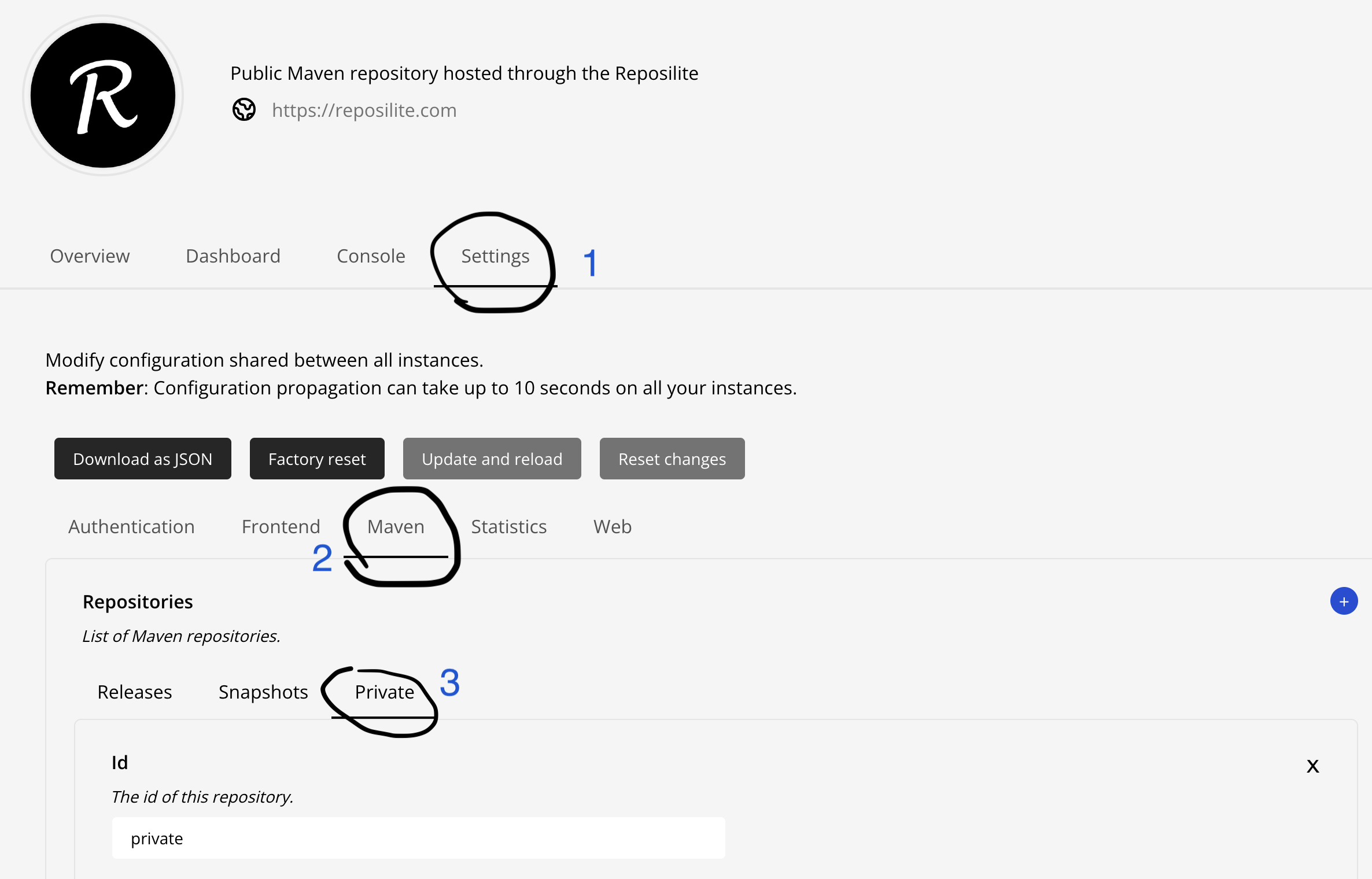Go to the Console tab

(x=371, y=256)
